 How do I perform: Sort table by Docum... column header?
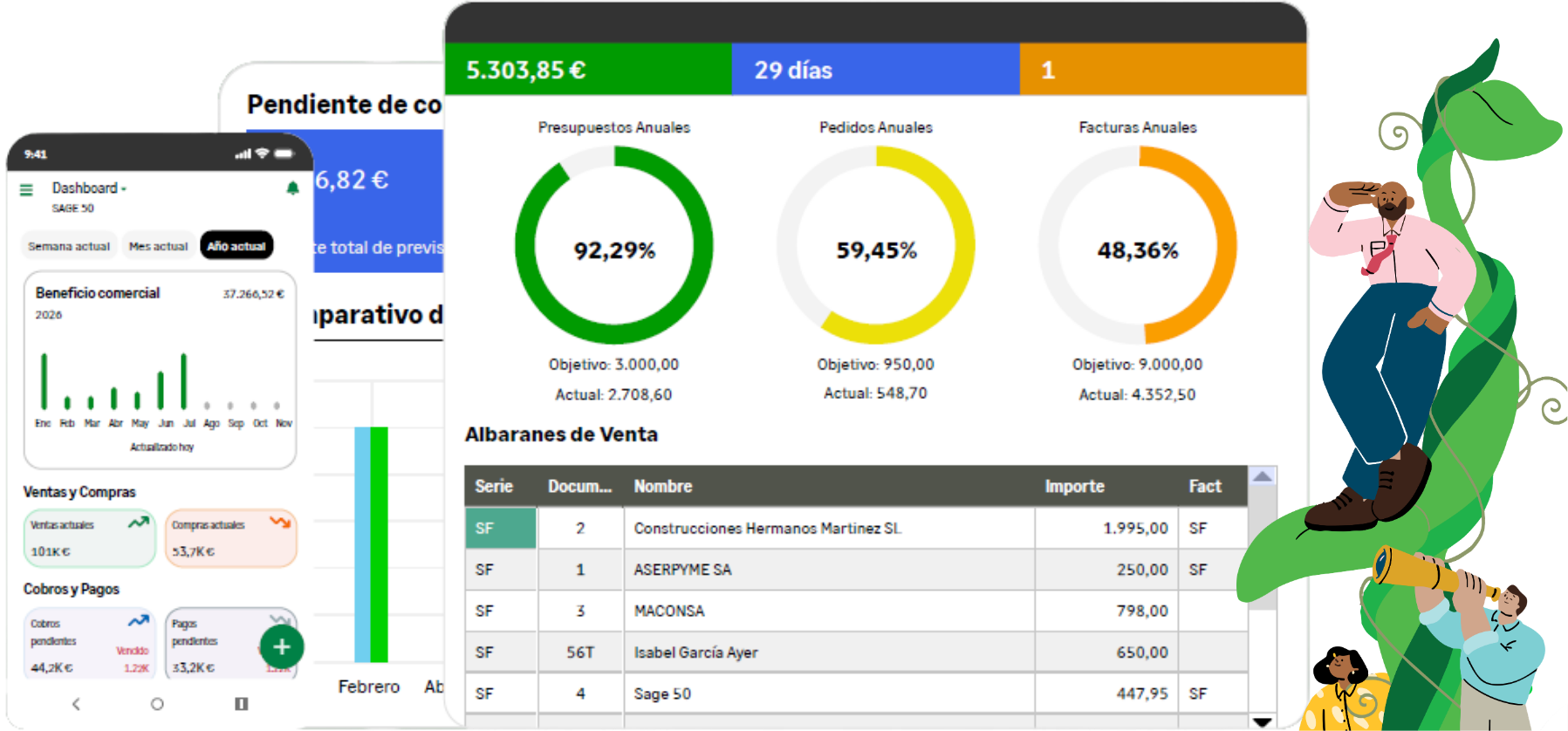tap(580, 486)
